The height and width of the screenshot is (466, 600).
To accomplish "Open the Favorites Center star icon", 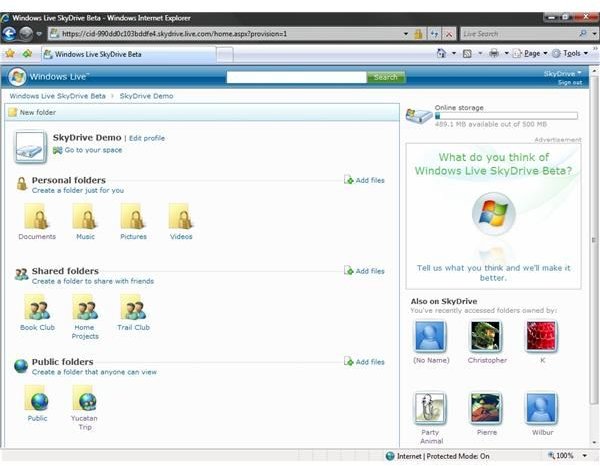I will [x=10, y=54].
